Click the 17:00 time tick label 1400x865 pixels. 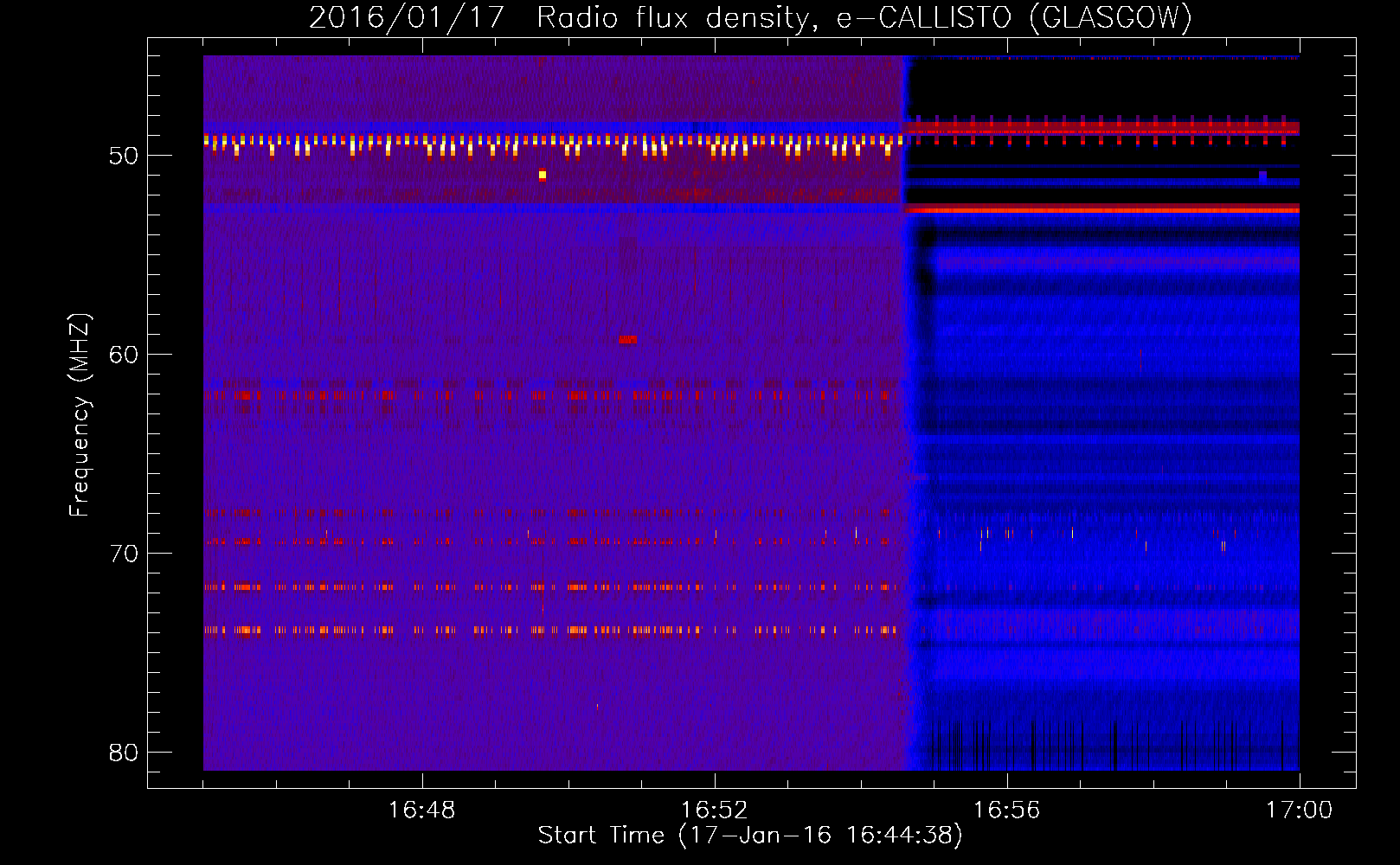coord(1299,811)
